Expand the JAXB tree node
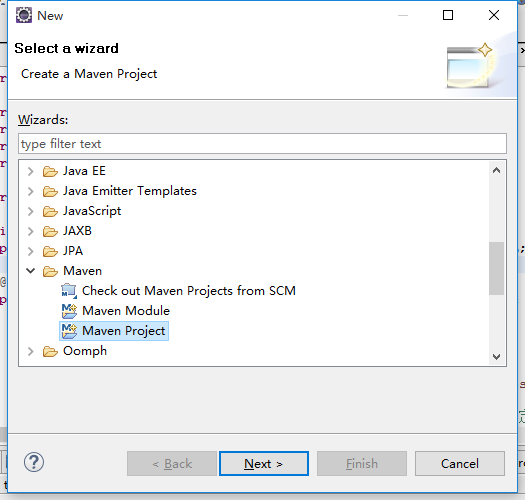The image size is (525, 500). [30, 231]
